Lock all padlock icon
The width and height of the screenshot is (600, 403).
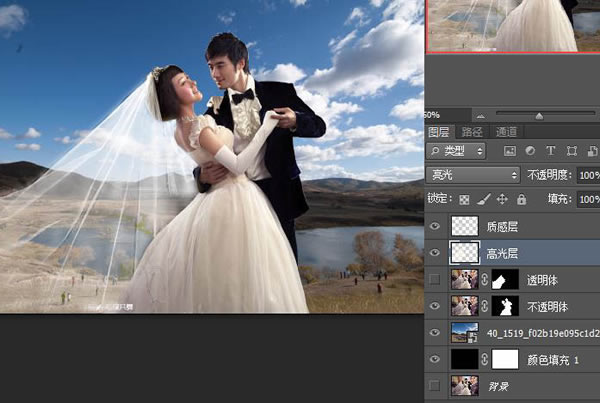[521, 199]
